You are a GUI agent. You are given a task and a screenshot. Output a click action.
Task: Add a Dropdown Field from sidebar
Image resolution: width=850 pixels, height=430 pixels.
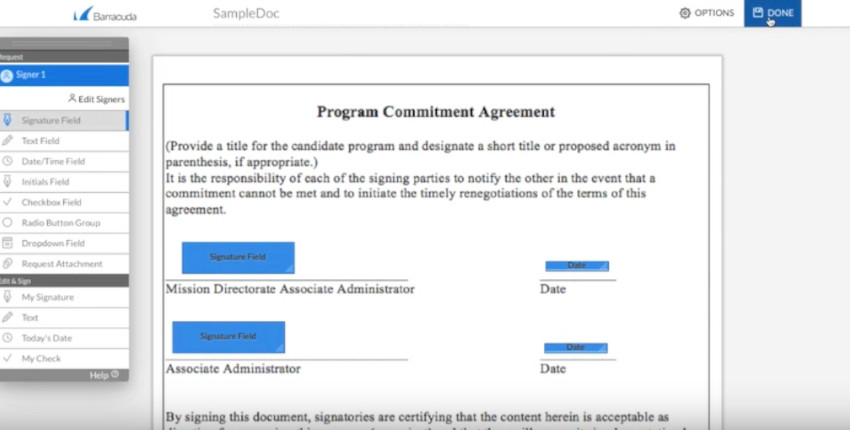point(53,243)
